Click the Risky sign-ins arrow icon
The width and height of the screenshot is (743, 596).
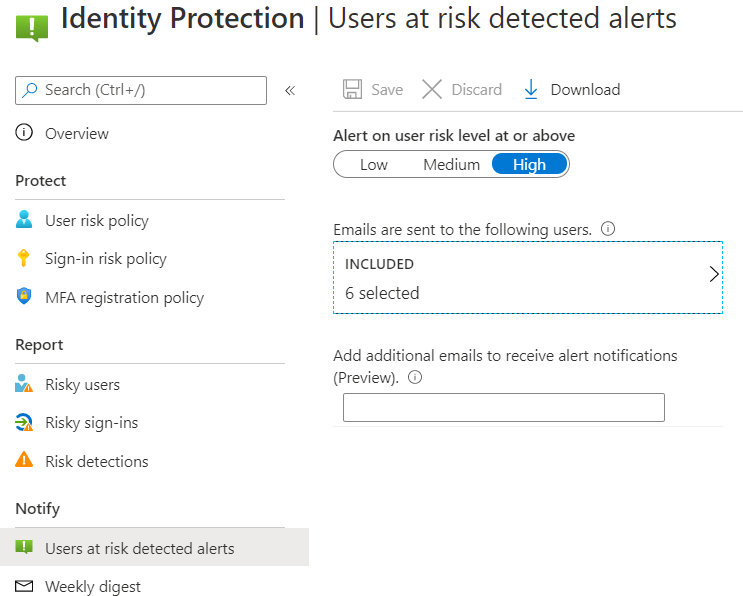pyautogui.click(x=24, y=422)
